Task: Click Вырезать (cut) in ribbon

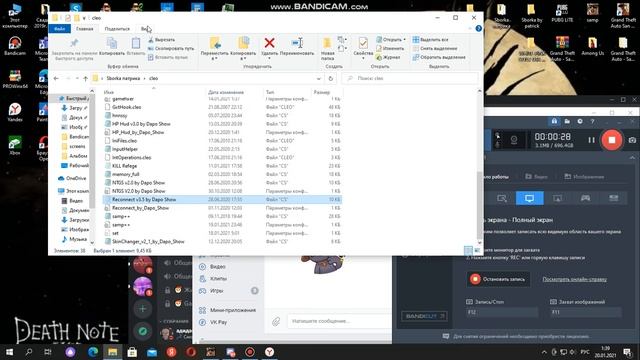Action: [161, 40]
